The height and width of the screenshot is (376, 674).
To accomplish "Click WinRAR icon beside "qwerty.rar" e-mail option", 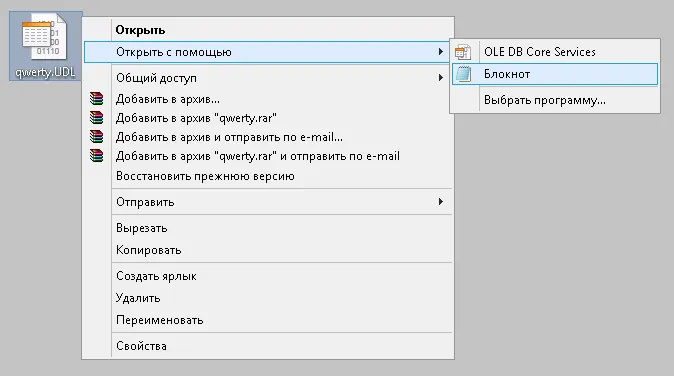I will [97, 156].
